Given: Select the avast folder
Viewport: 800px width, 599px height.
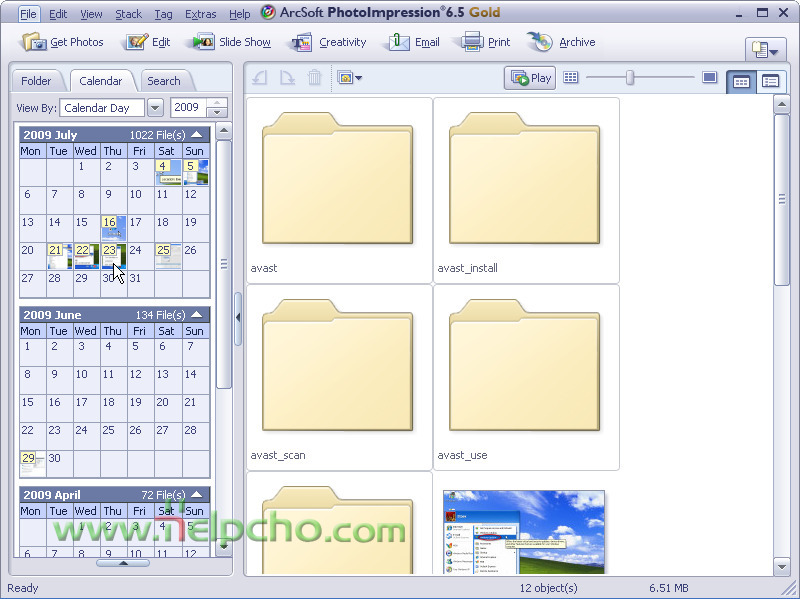Looking at the screenshot, I should coord(339,190).
